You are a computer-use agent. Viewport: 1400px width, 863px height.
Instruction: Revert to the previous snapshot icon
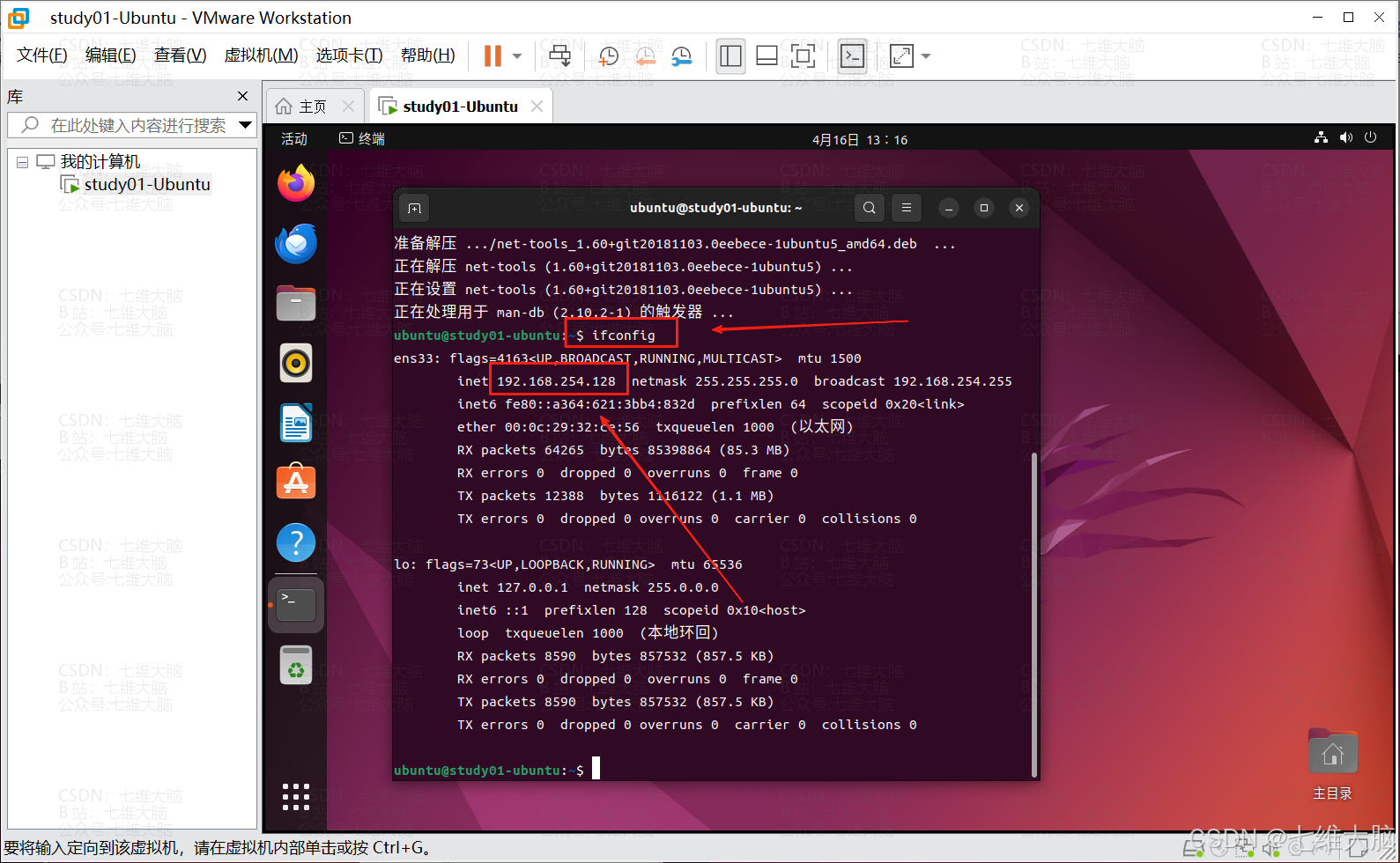[x=645, y=56]
